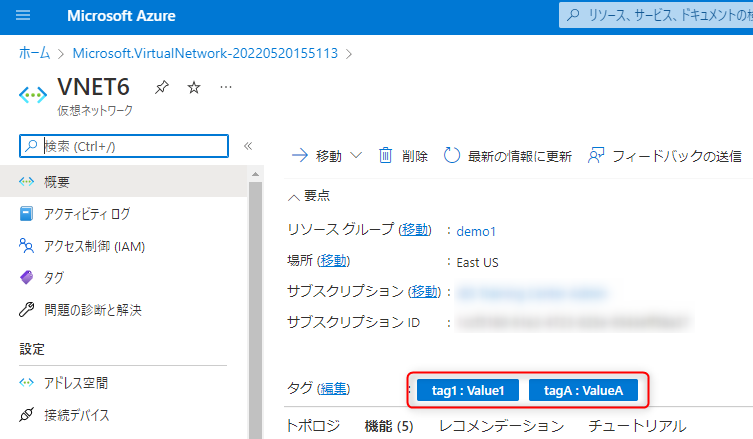Go to the ホーム breadcrumb
Screen dimensions: 753x439
(x=34, y=53)
